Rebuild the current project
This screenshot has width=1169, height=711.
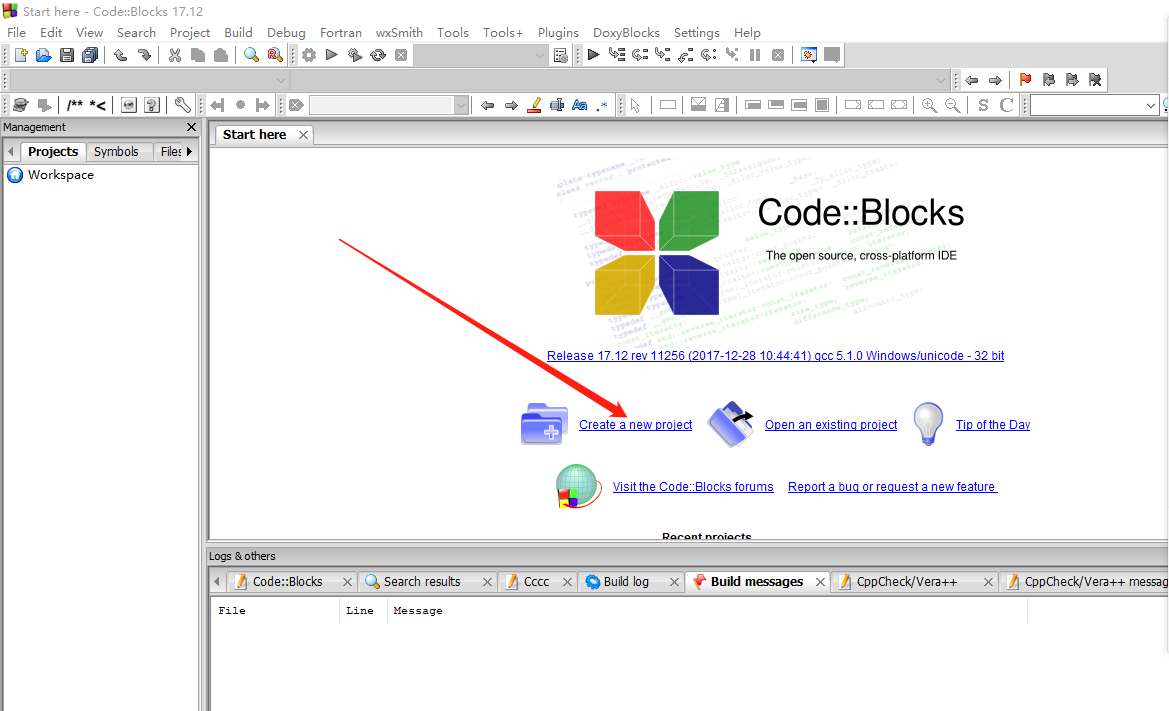(378, 55)
